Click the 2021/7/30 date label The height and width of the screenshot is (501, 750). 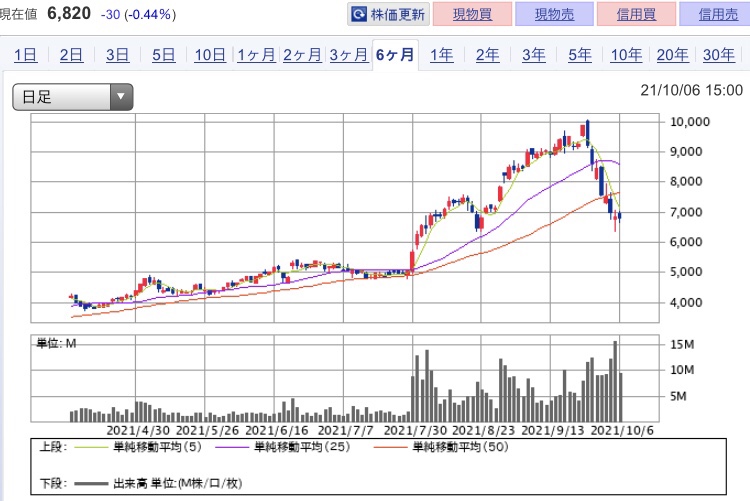(x=415, y=430)
